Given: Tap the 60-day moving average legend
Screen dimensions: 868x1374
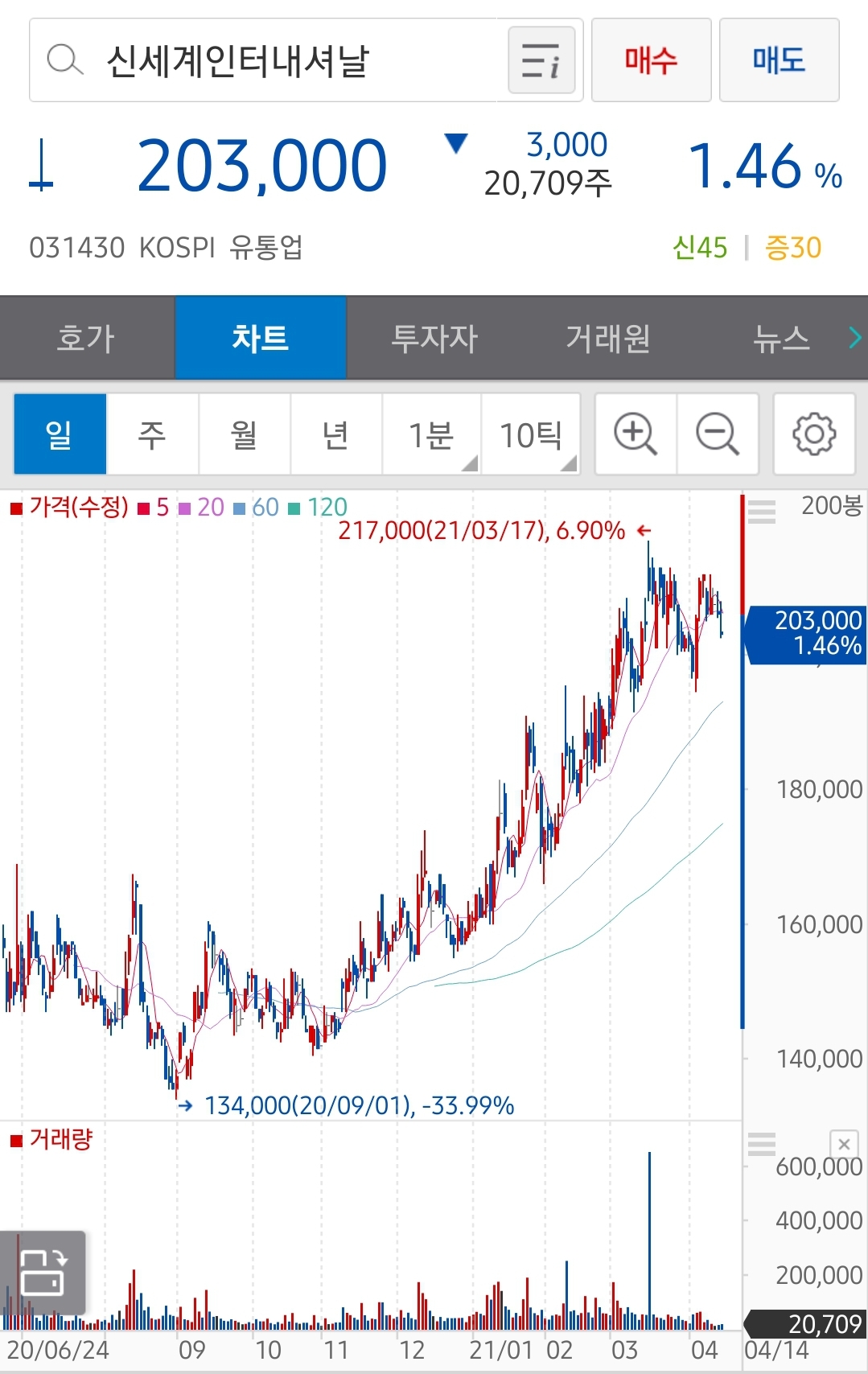Looking at the screenshot, I should click(257, 507).
